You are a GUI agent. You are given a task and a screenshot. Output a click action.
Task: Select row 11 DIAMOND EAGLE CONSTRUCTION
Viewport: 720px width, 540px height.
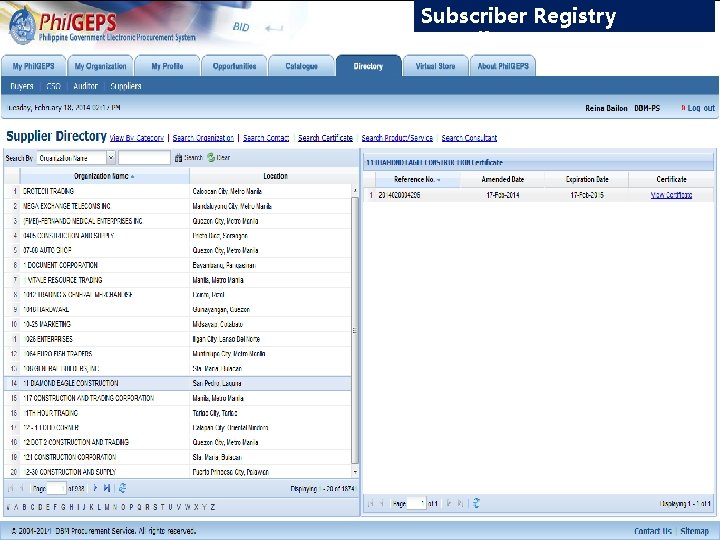pos(177,383)
